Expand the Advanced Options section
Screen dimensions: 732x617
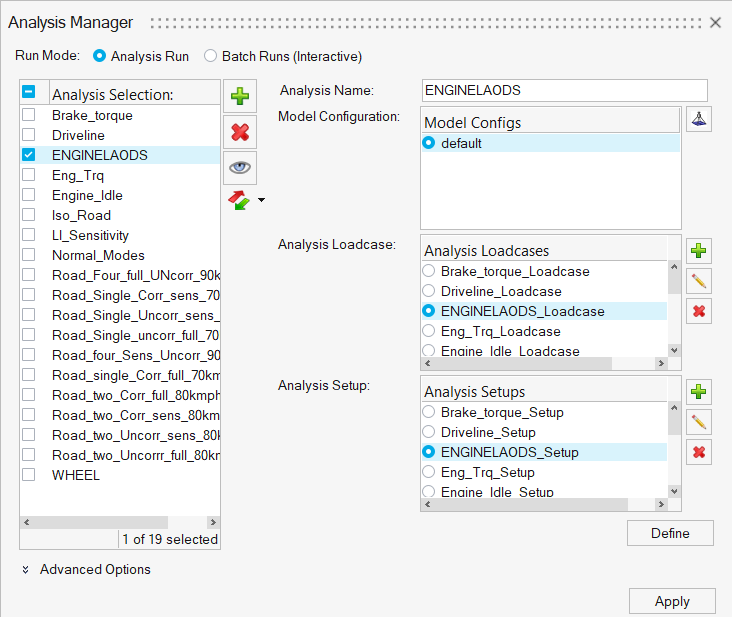(26, 569)
